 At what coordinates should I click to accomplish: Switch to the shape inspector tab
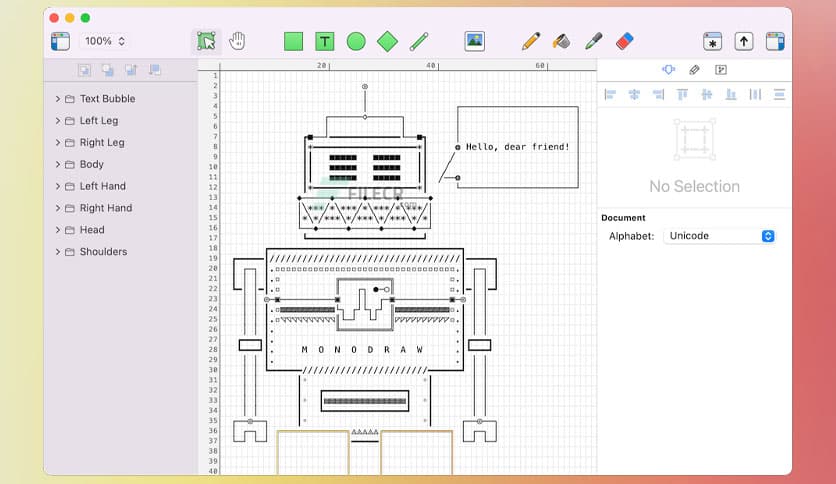[x=669, y=70]
